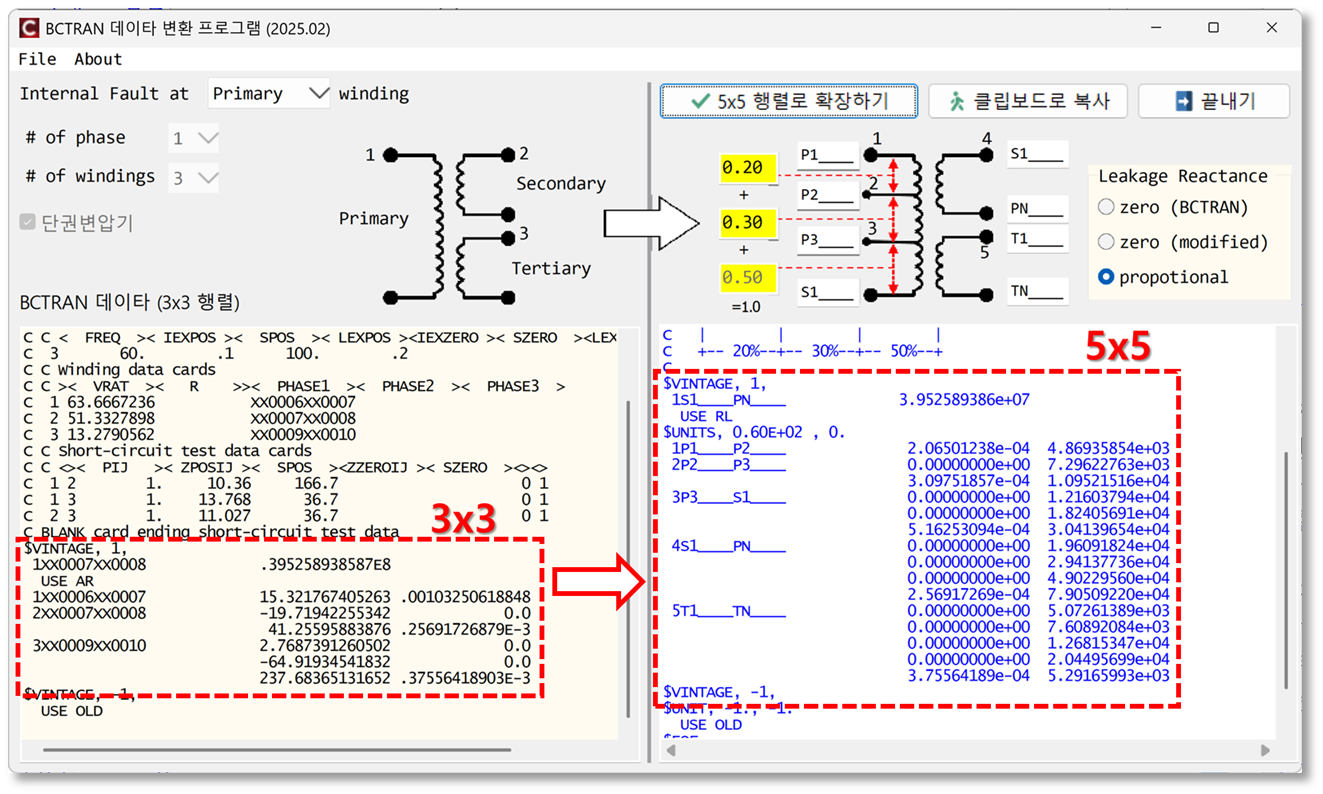Screen dimensions: 1323x794
Task: Click the '$UNITS, 0.60E+02 , 0.' line
Action: (x=755, y=432)
